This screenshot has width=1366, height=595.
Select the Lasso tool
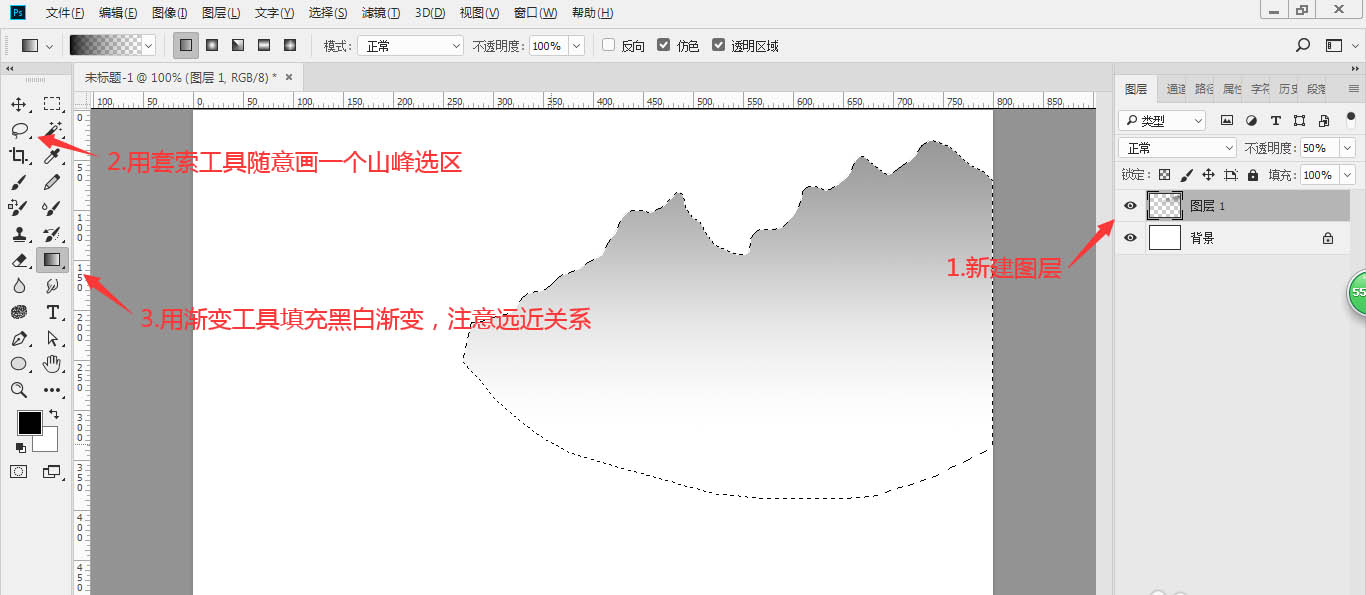click(x=18, y=129)
